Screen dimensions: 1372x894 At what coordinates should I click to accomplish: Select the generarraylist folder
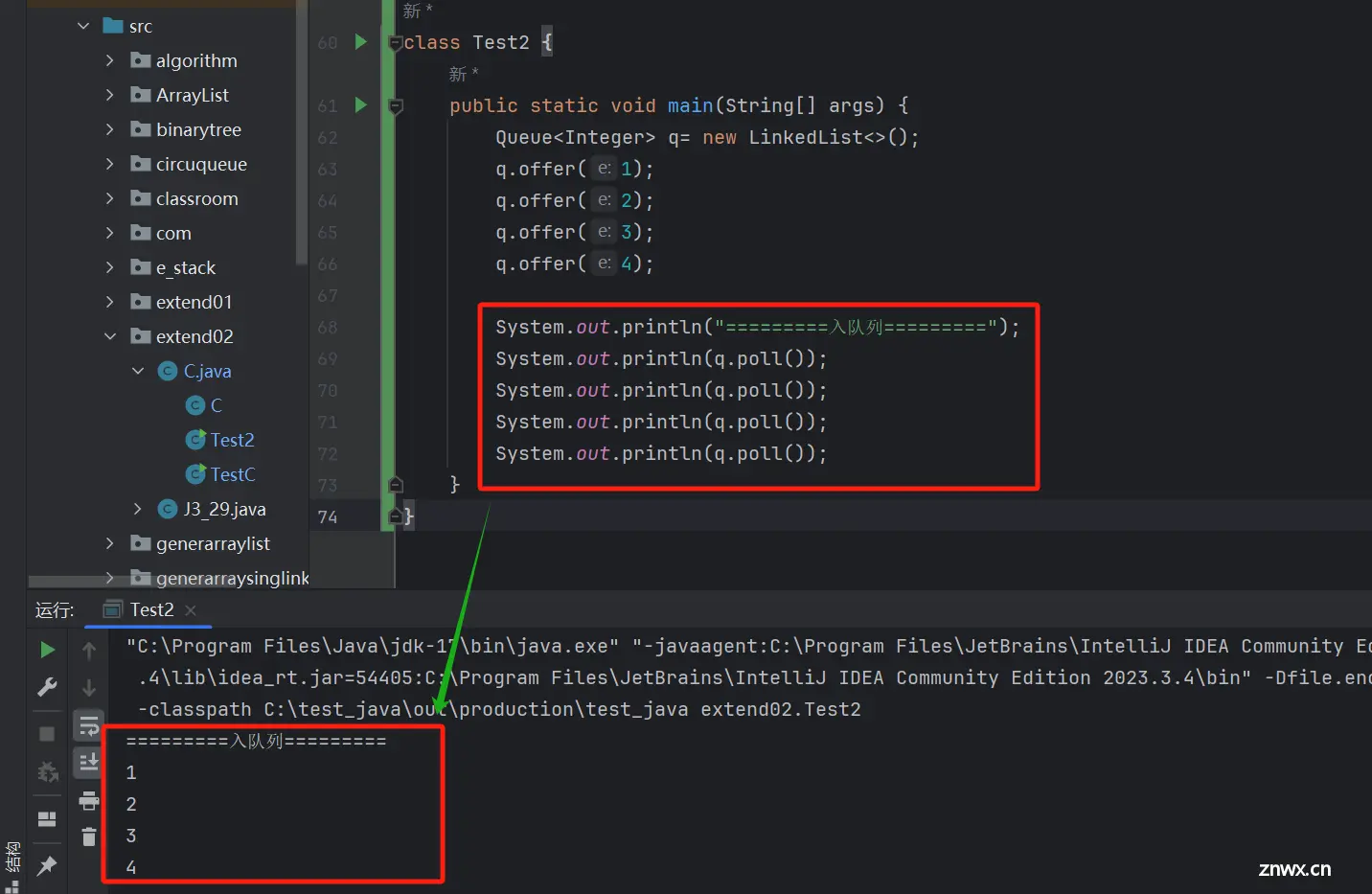(200, 543)
